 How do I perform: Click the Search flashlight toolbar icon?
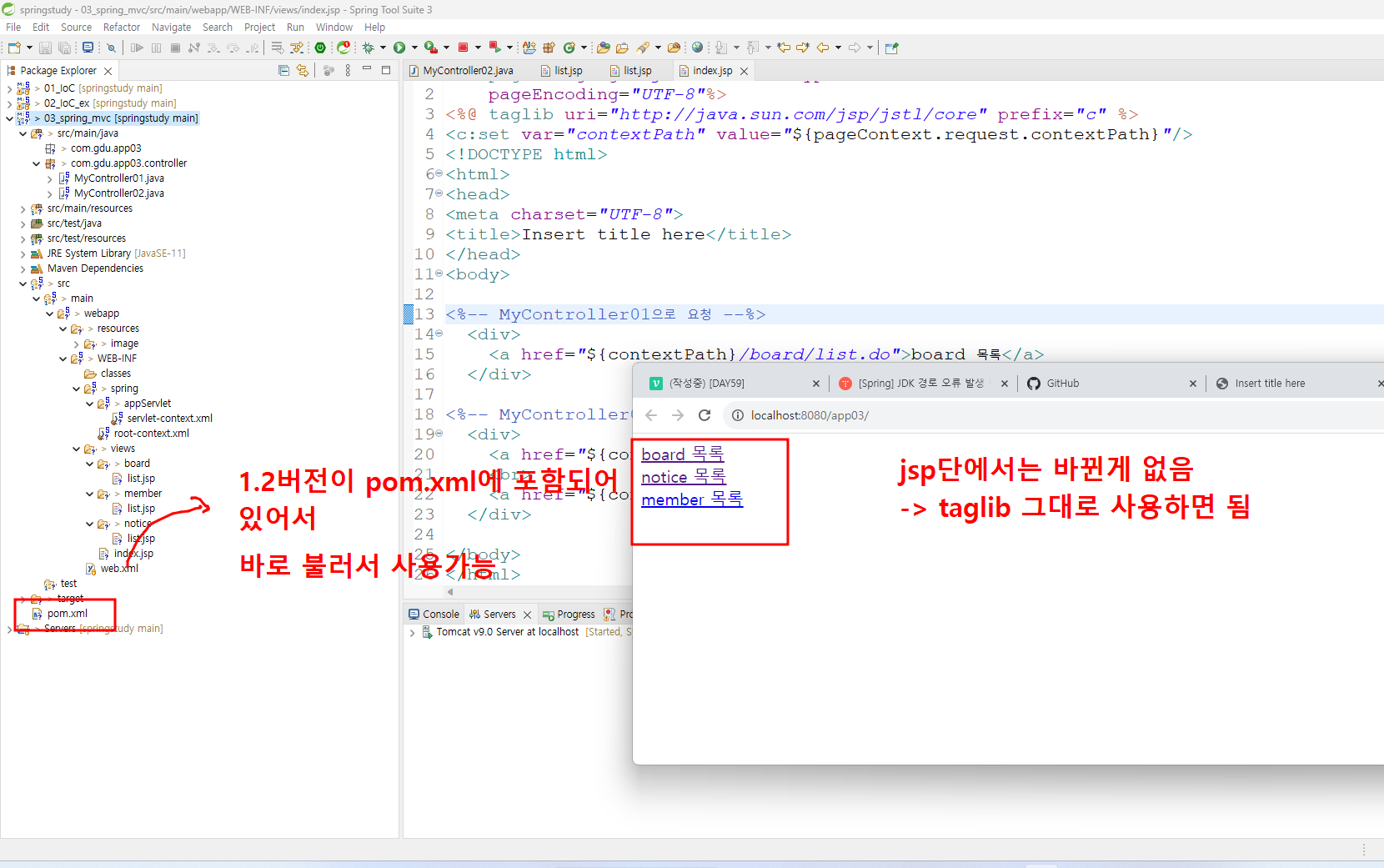pyautogui.click(x=644, y=48)
